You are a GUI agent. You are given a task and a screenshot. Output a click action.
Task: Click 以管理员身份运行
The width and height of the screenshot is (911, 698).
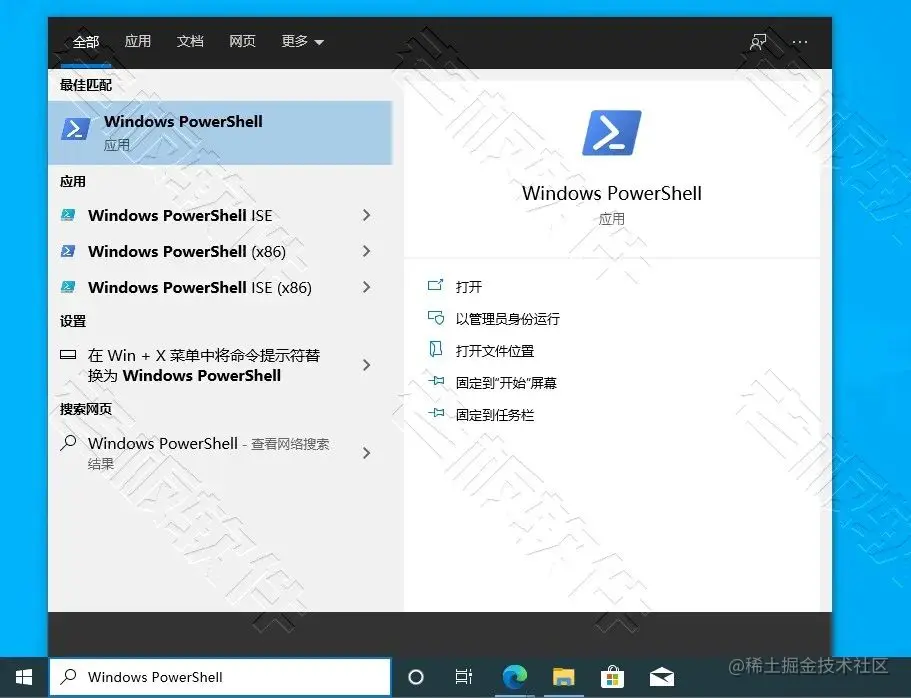[508, 318]
